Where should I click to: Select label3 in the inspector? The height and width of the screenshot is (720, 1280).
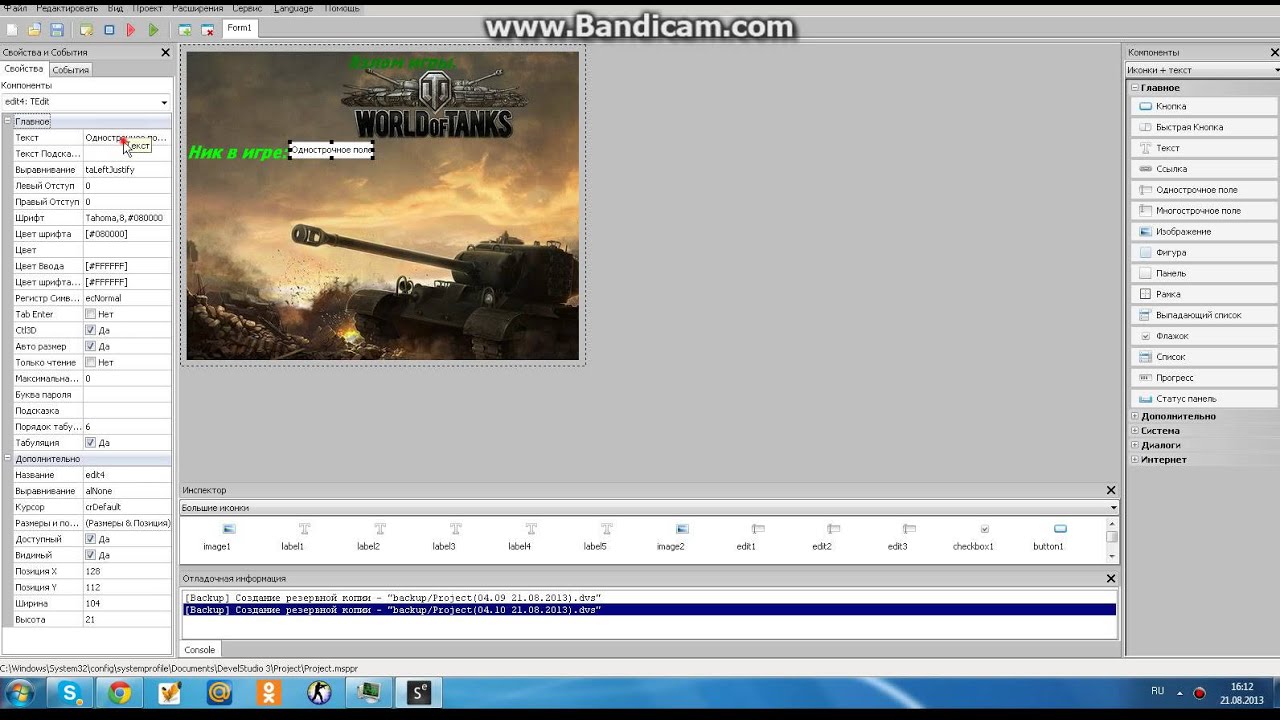pyautogui.click(x=444, y=537)
